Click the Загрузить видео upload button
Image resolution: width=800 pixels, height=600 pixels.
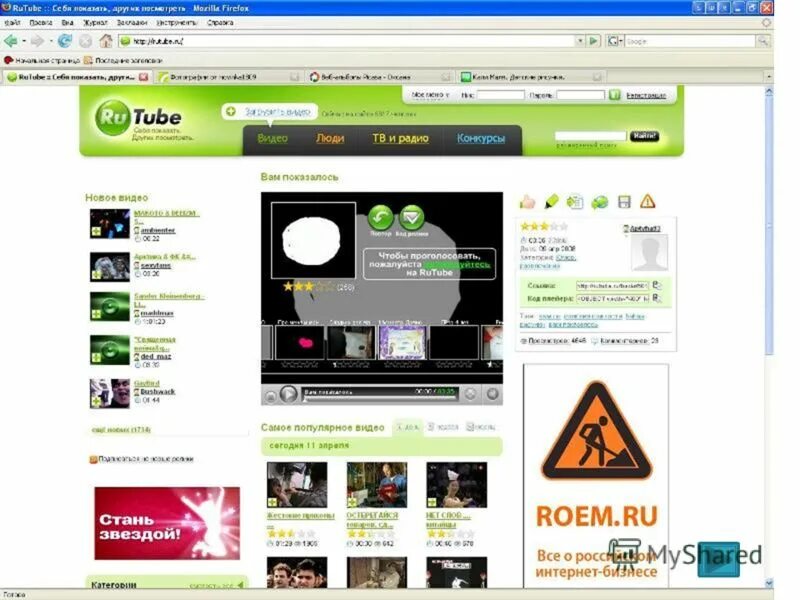(x=269, y=111)
